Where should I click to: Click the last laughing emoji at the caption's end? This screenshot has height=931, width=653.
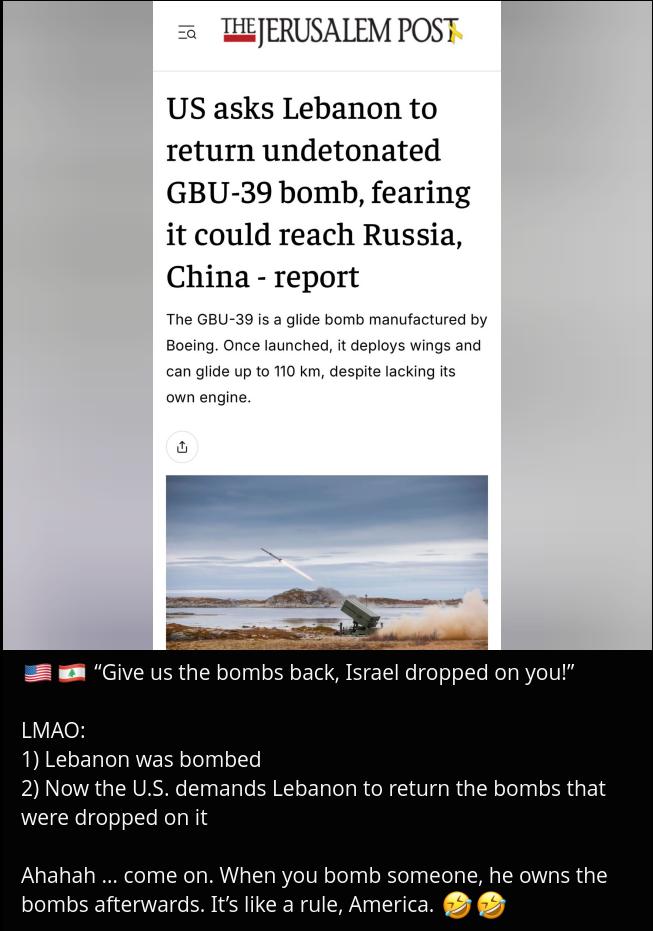point(492,905)
